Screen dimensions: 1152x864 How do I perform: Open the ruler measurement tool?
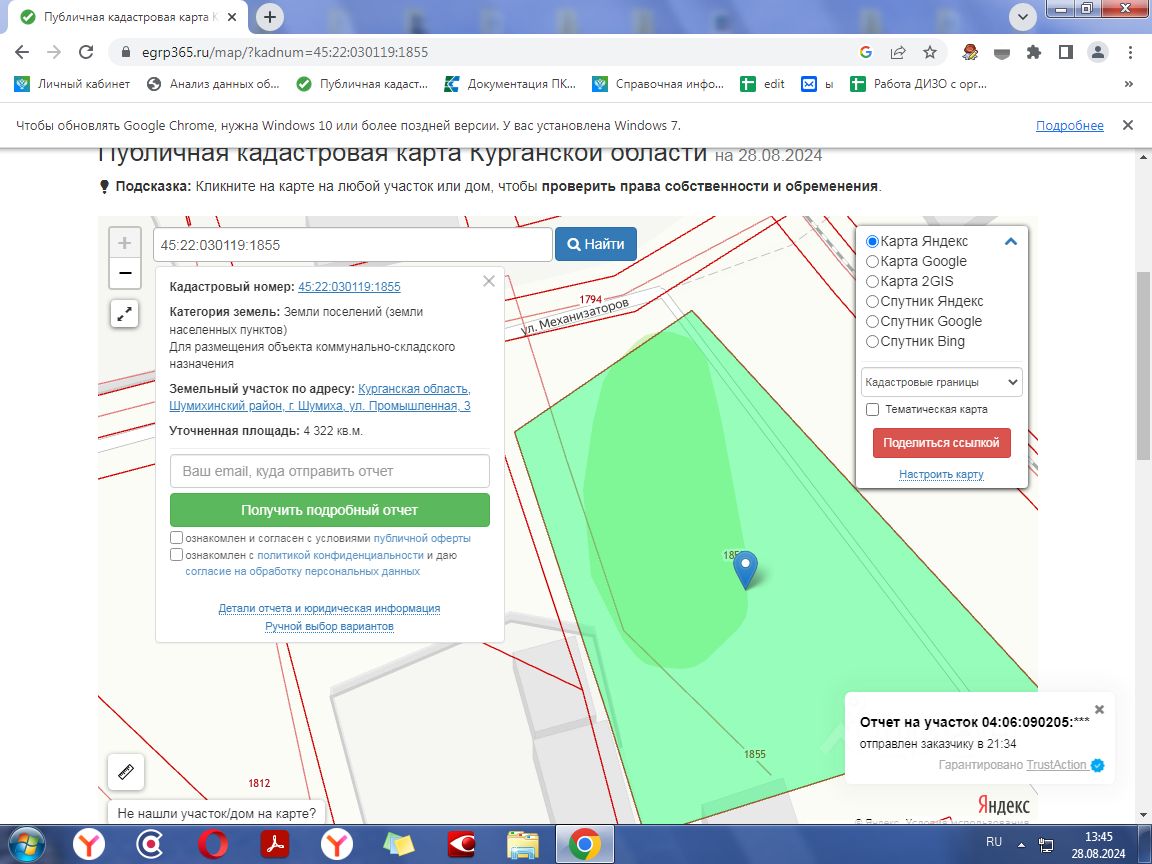click(x=126, y=771)
